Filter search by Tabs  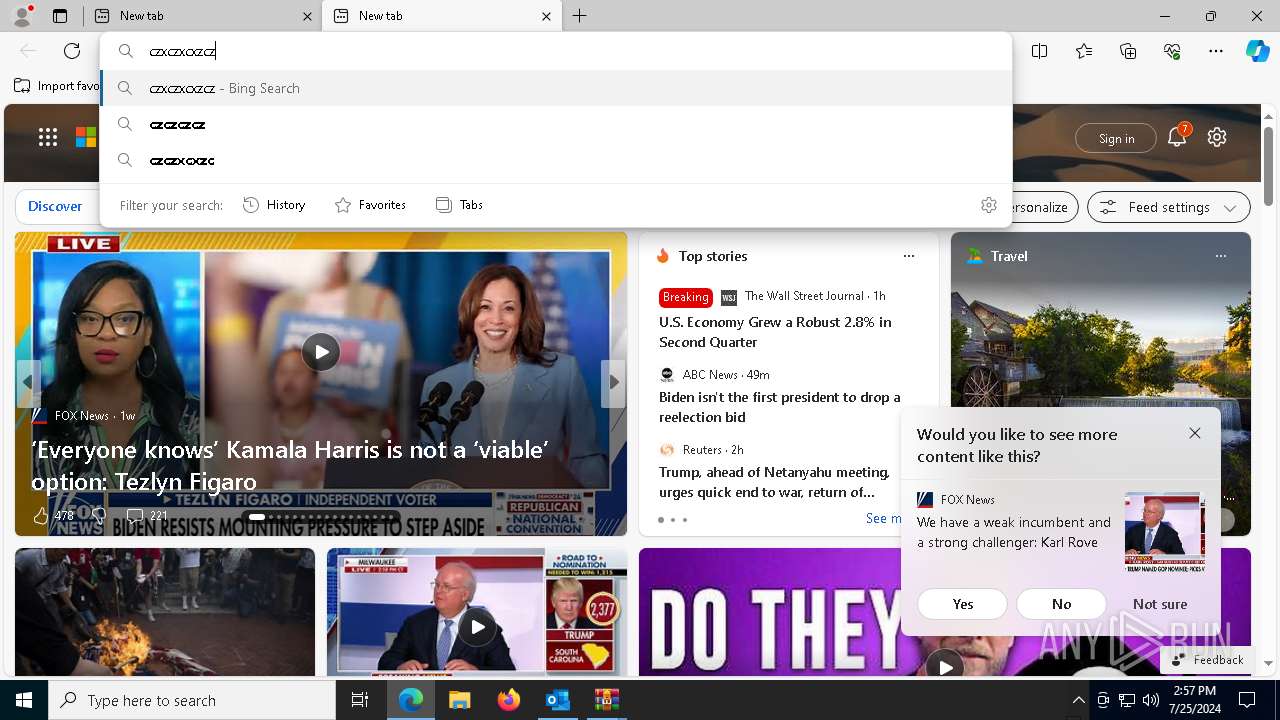coord(459,205)
